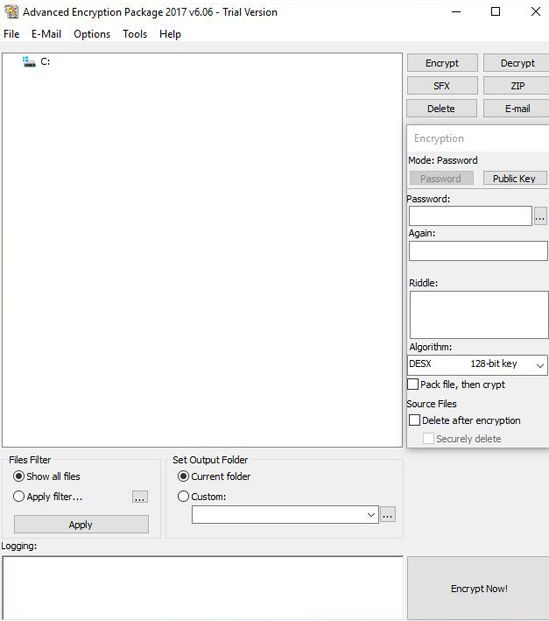Close the Advanced Encryption Package window
The width and height of the screenshot is (549, 621).
(x=536, y=12)
